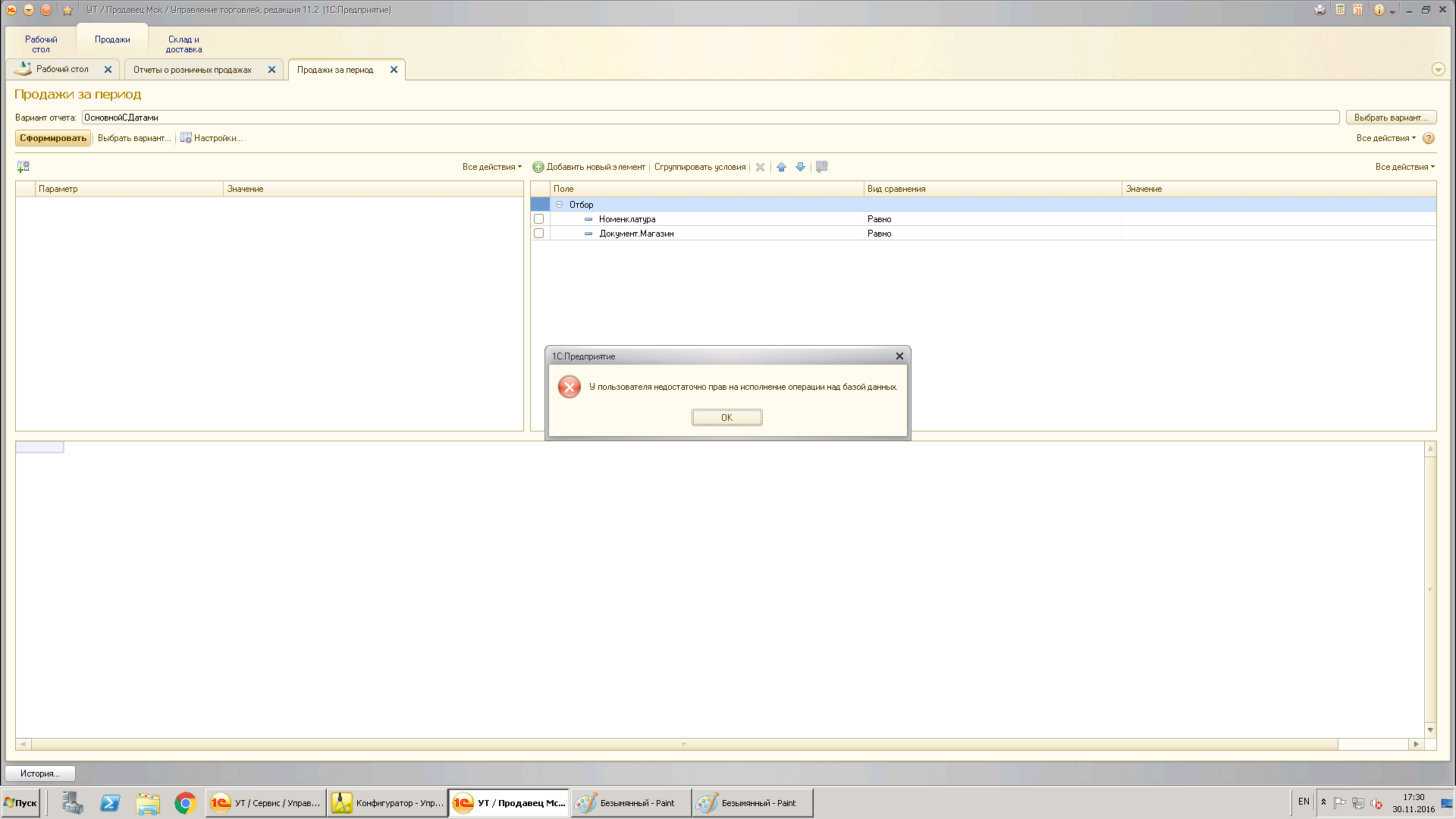Enable the Документ.Магазин filter checkbox

tap(538, 234)
